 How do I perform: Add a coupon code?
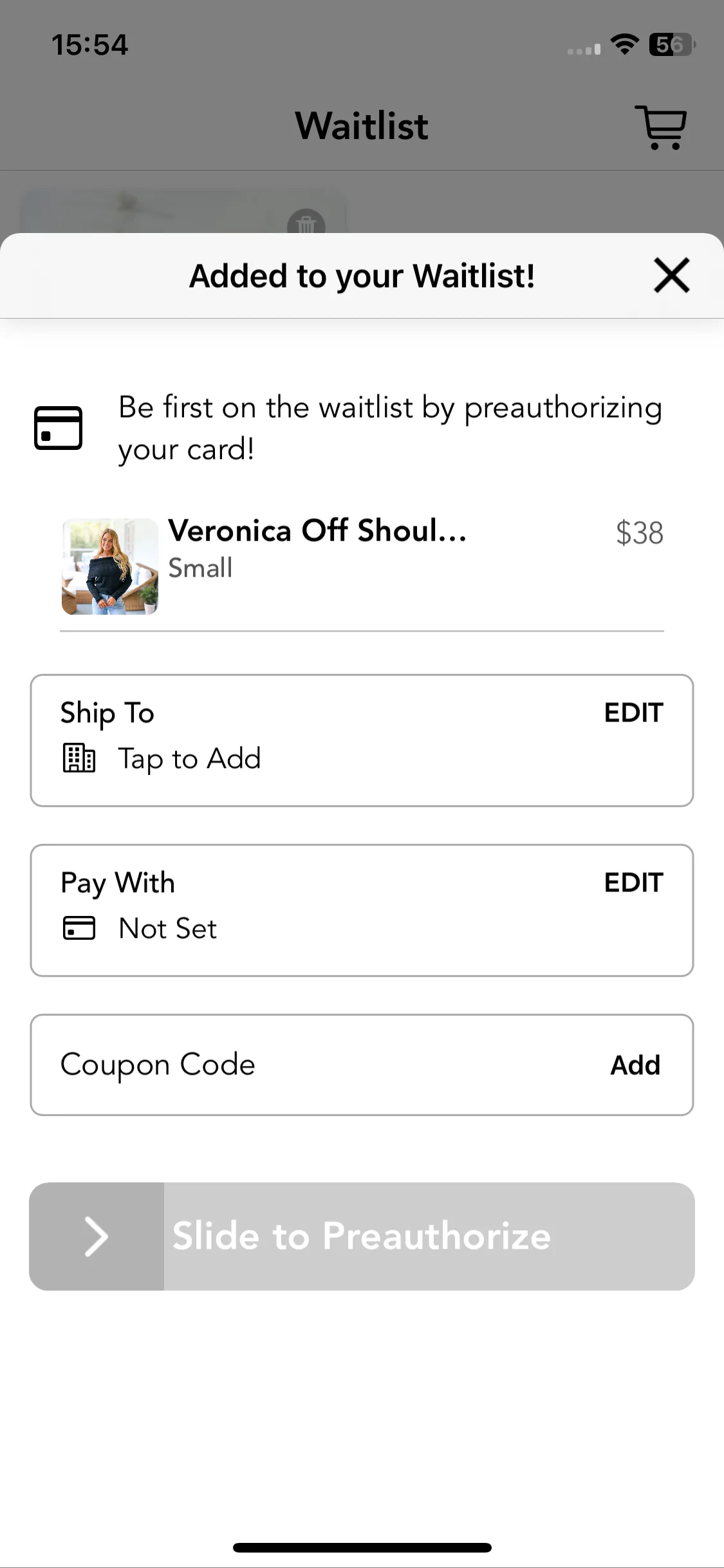click(635, 1065)
